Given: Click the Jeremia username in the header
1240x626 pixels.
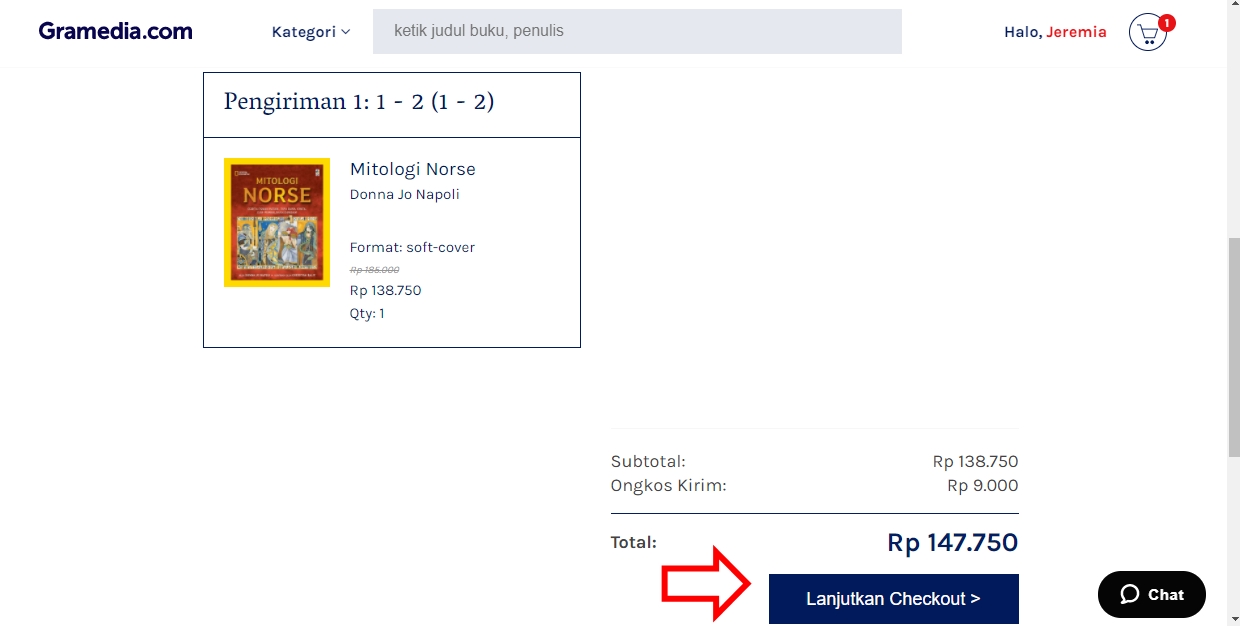Looking at the screenshot, I should [1076, 32].
